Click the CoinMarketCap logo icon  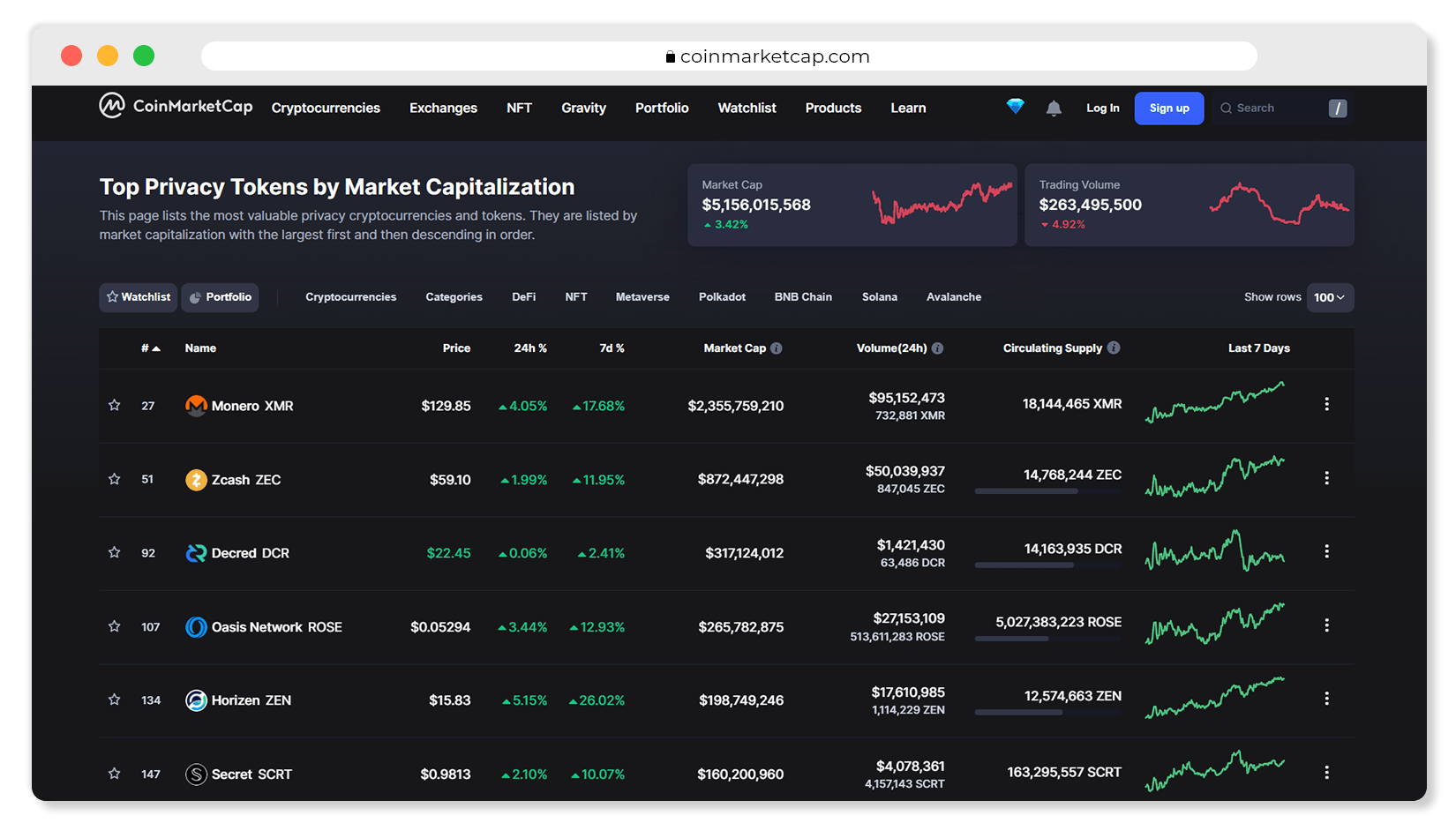[112, 106]
